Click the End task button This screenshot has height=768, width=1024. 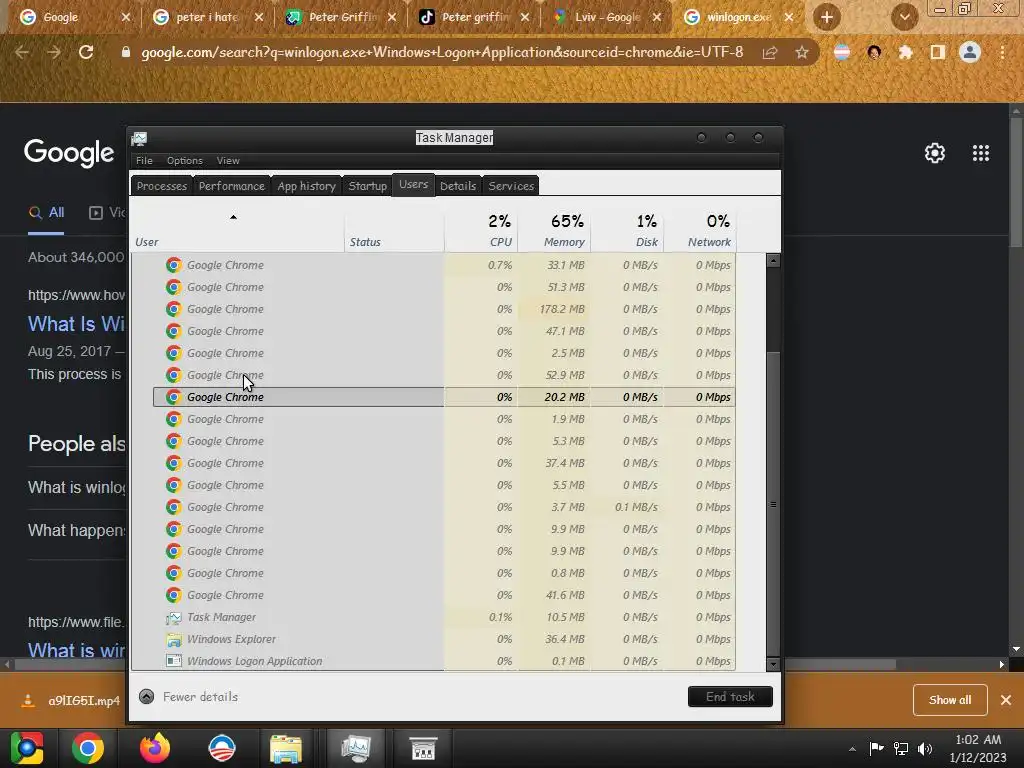[730, 697]
